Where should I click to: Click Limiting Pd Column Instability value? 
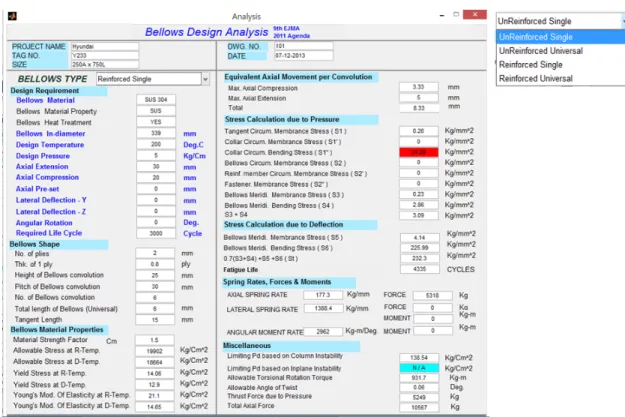419,358
